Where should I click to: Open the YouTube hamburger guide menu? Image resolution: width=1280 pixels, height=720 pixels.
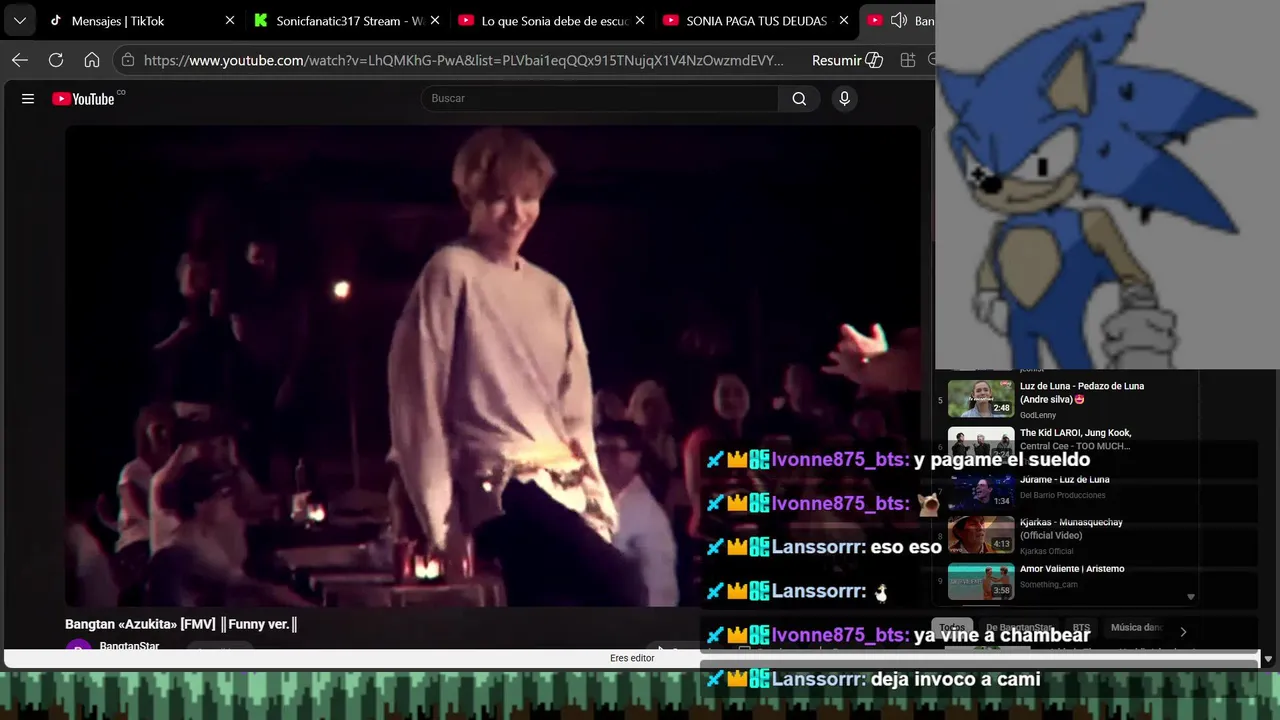click(28, 98)
